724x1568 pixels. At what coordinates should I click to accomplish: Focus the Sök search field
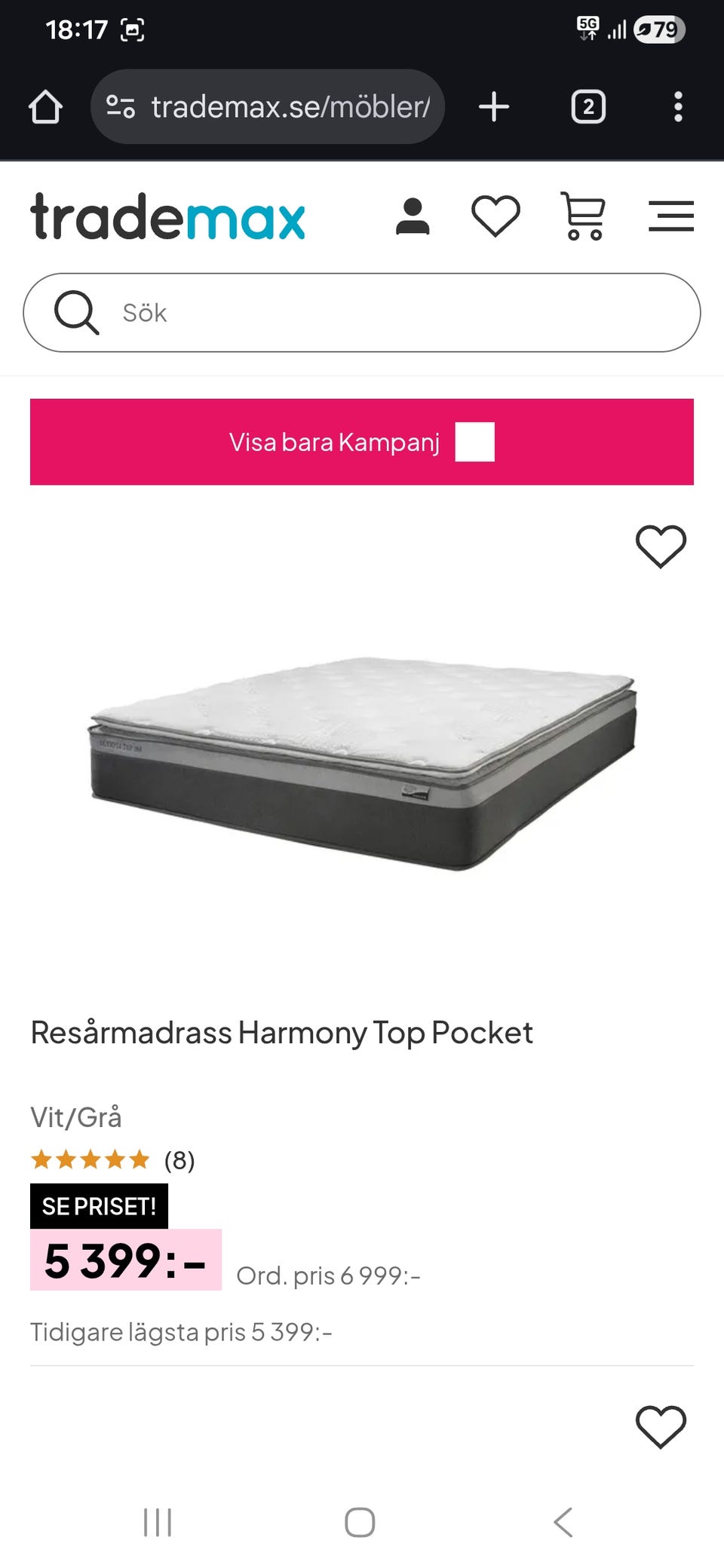coord(362,312)
